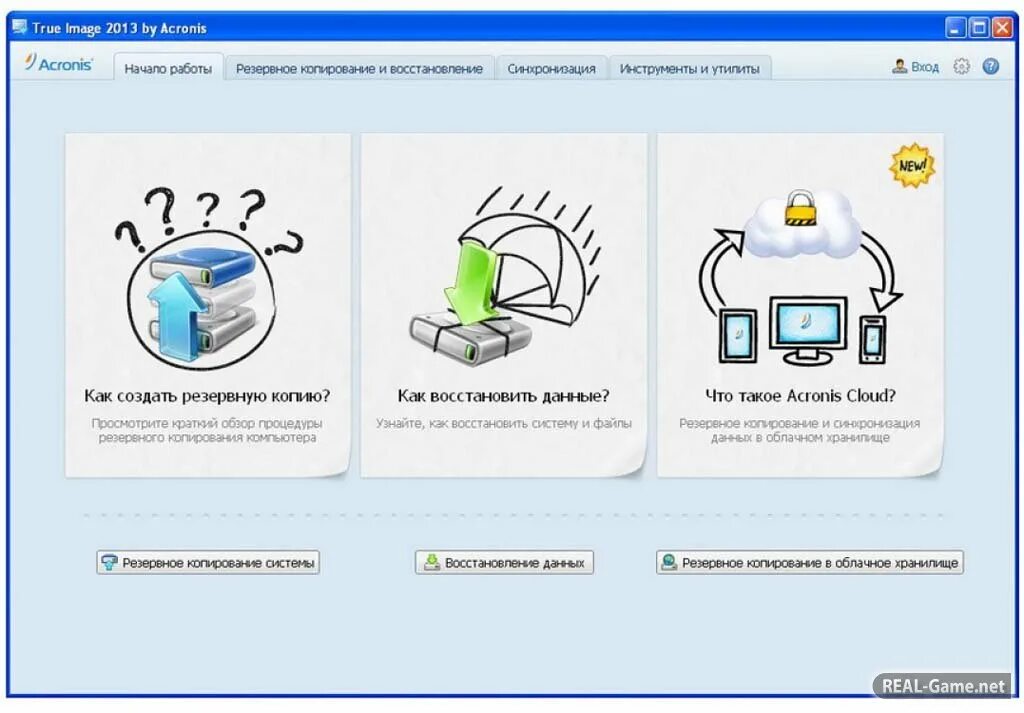Image resolution: width=1024 pixels, height=713 pixels.
Task: Click the Вход sign-in link
Action: tap(925, 67)
